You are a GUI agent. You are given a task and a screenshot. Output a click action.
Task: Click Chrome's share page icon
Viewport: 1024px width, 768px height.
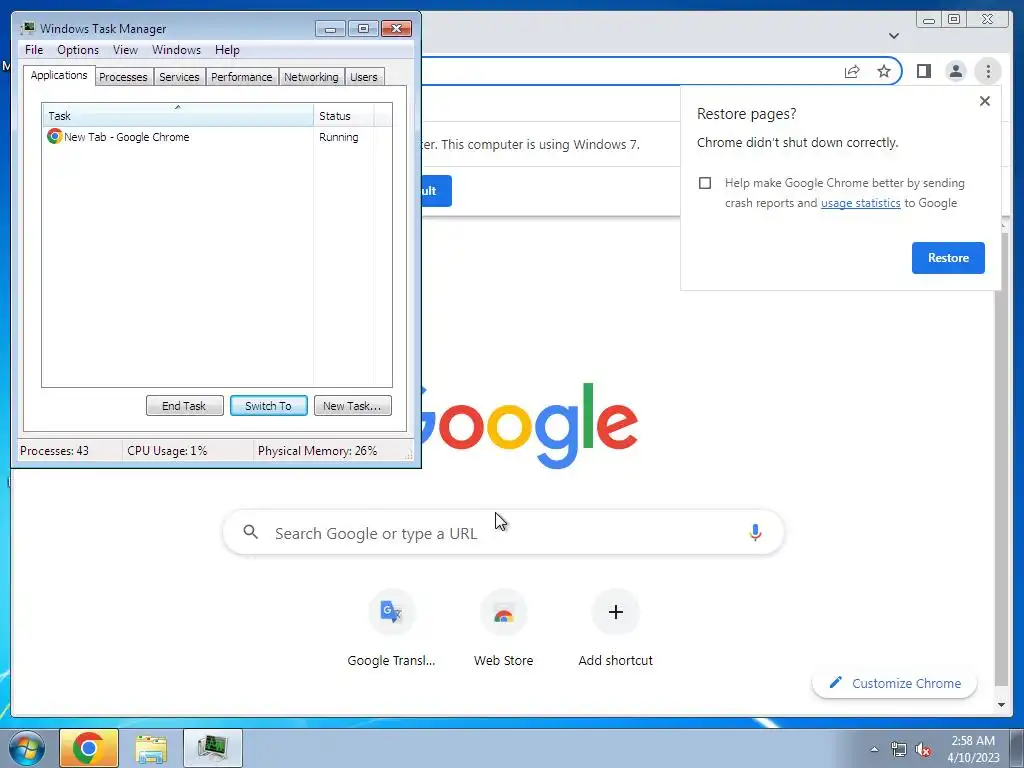(x=852, y=71)
